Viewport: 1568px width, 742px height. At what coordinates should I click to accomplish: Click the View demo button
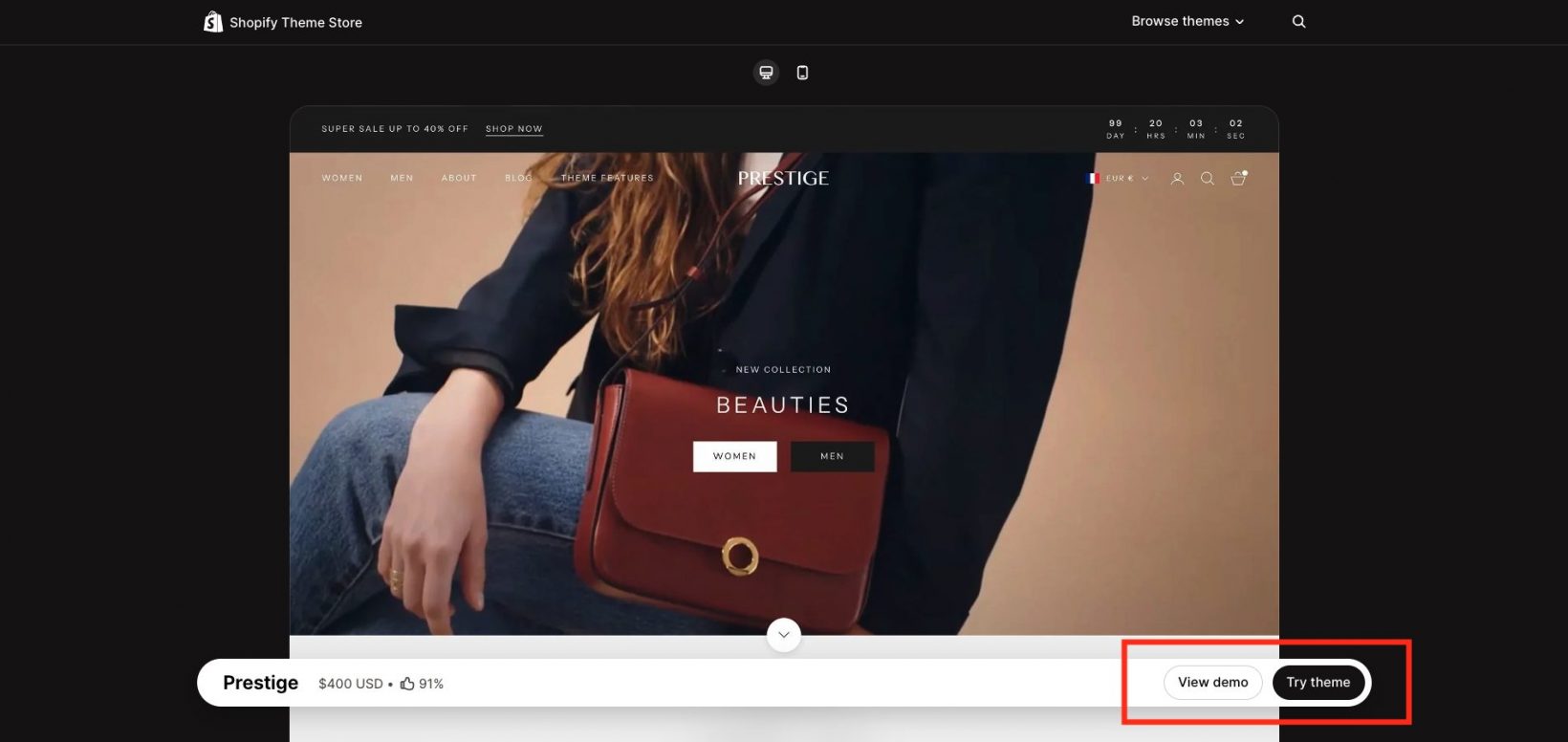[1212, 683]
